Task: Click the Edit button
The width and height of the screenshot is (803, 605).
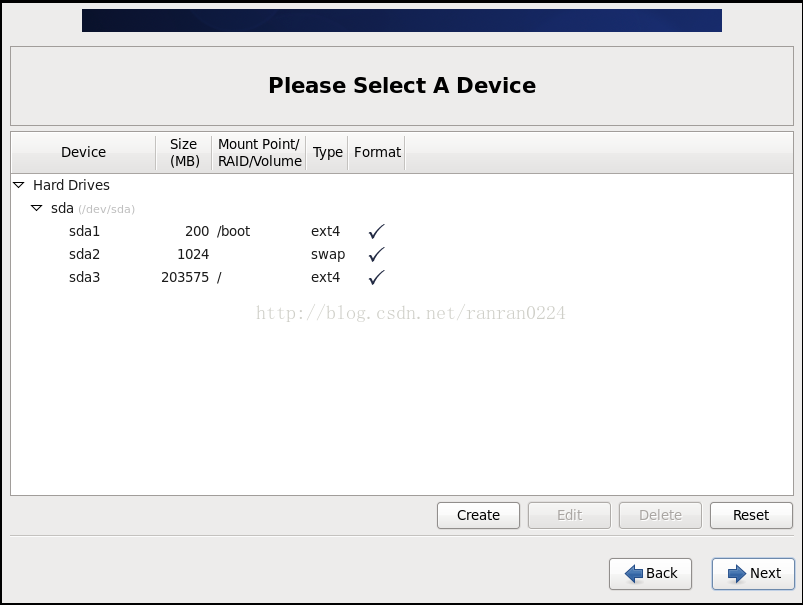Action: [x=569, y=515]
